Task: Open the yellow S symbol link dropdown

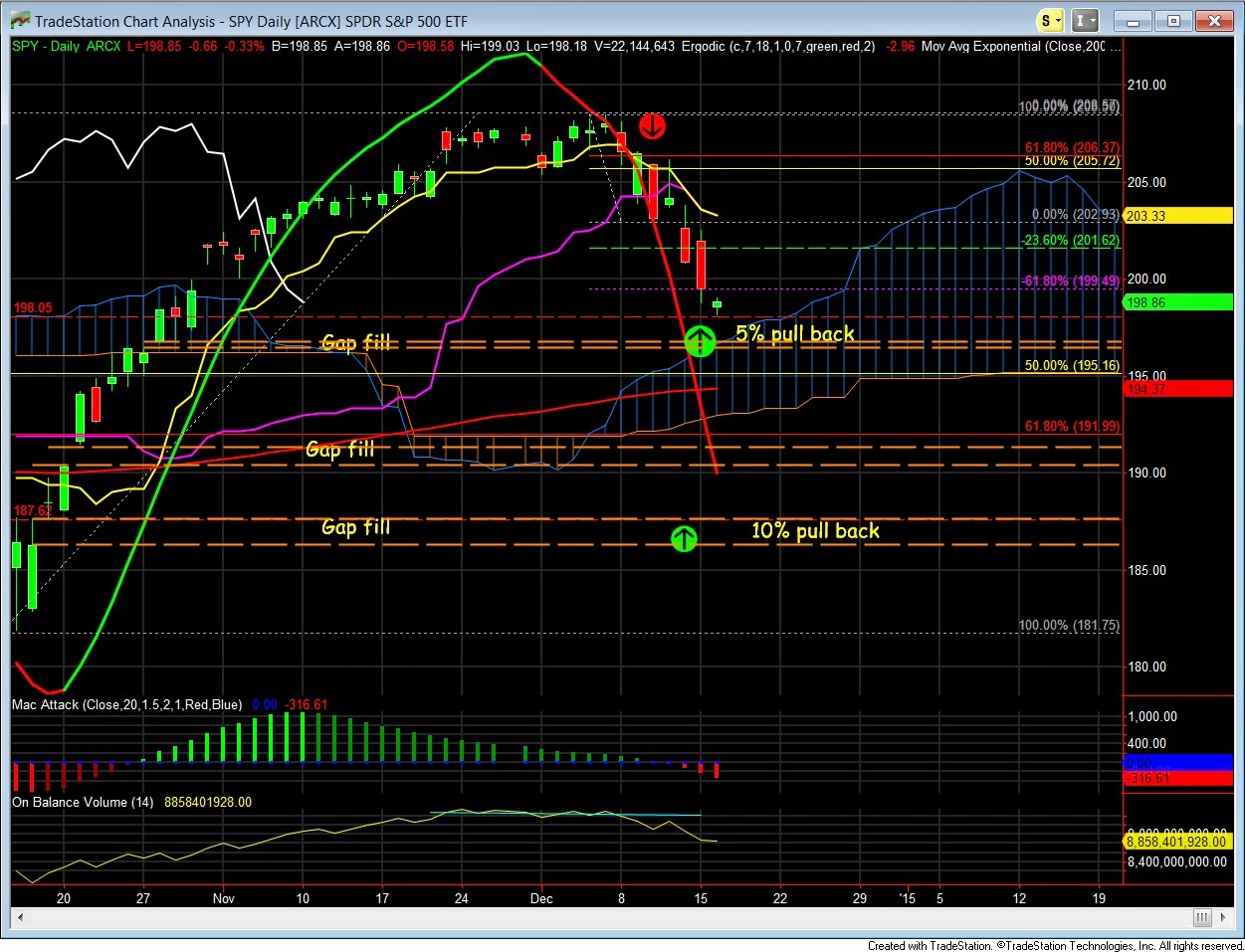Action: click(x=1050, y=21)
